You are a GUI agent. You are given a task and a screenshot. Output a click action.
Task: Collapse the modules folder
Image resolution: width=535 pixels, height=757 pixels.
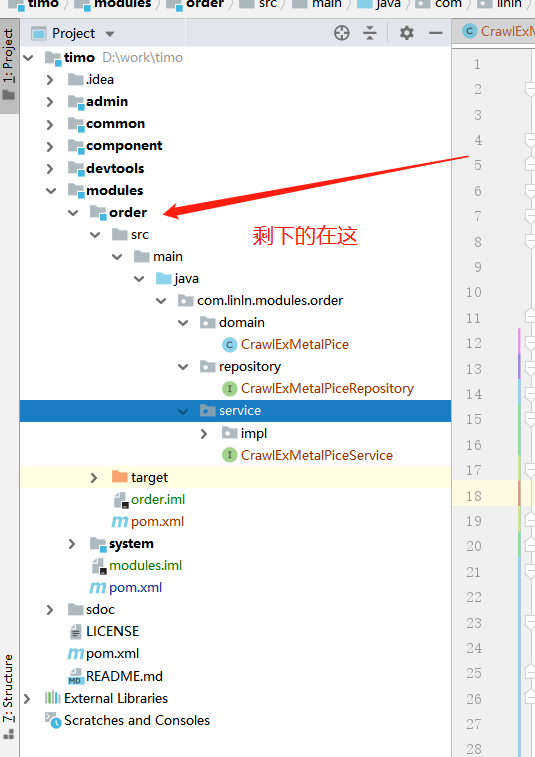pyautogui.click(x=51, y=191)
